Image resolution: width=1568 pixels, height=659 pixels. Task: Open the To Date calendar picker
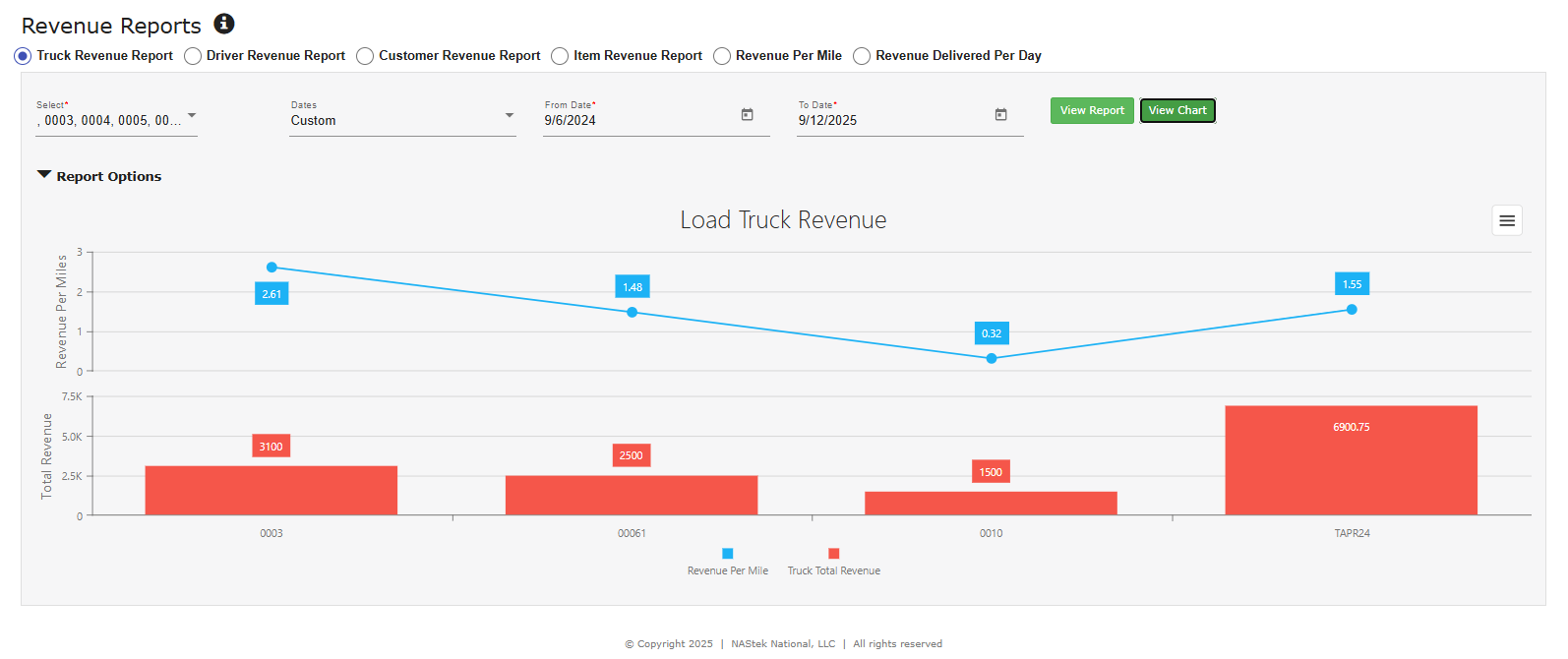pyautogui.click(x=1000, y=115)
